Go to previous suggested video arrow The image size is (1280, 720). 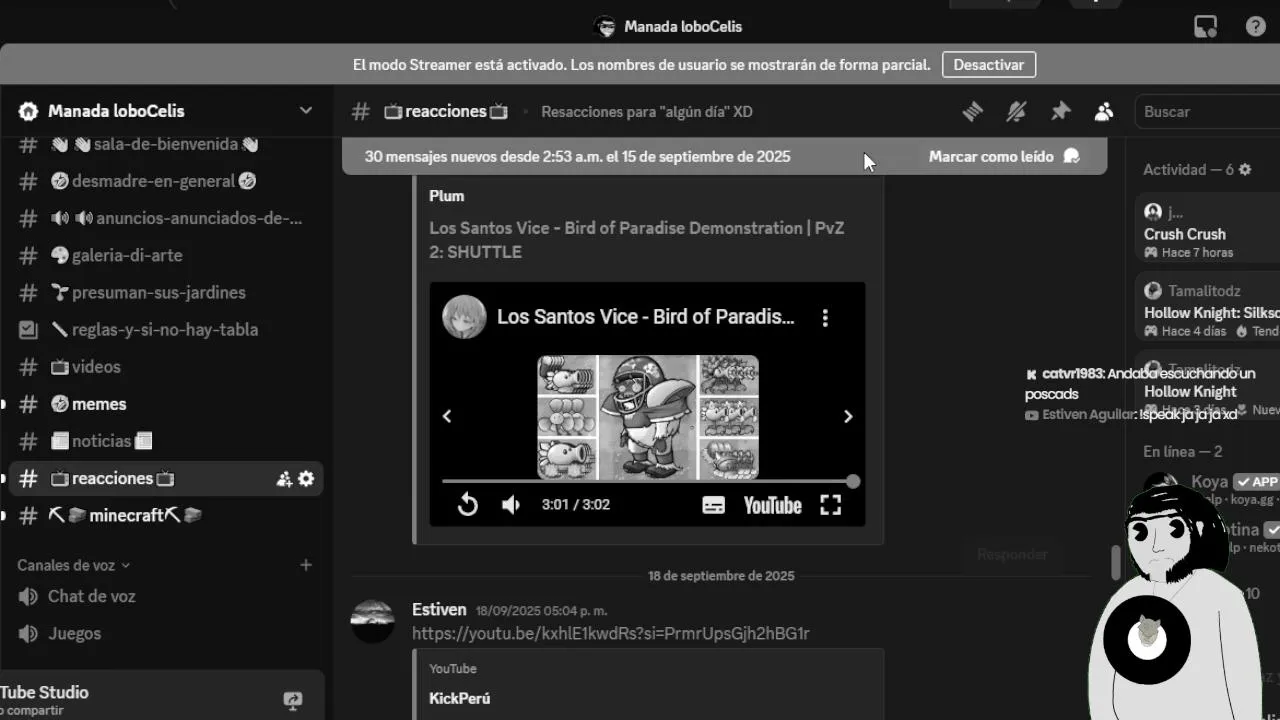tap(447, 416)
